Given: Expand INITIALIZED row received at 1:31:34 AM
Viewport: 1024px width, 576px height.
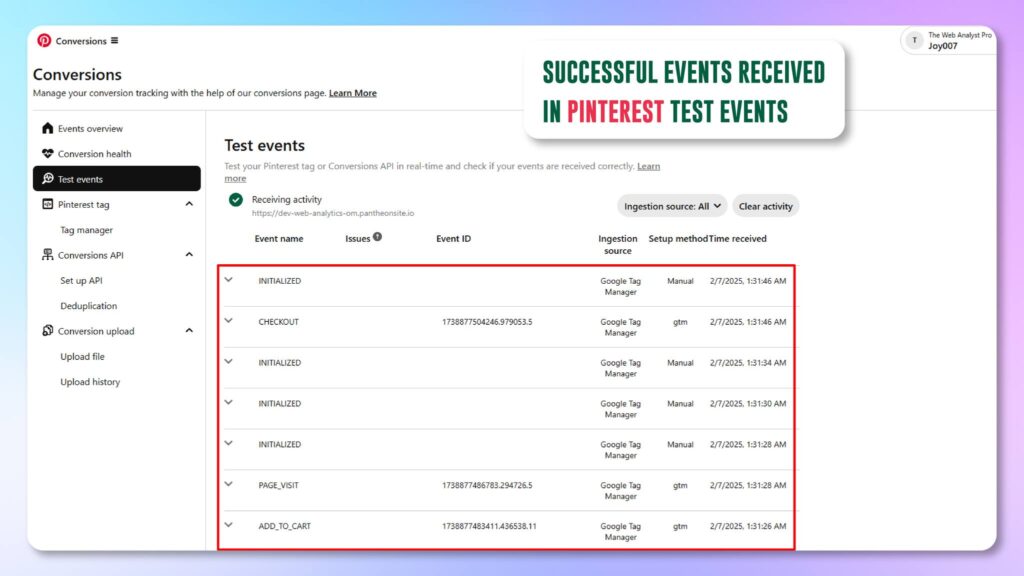Looking at the screenshot, I should click(x=229, y=361).
